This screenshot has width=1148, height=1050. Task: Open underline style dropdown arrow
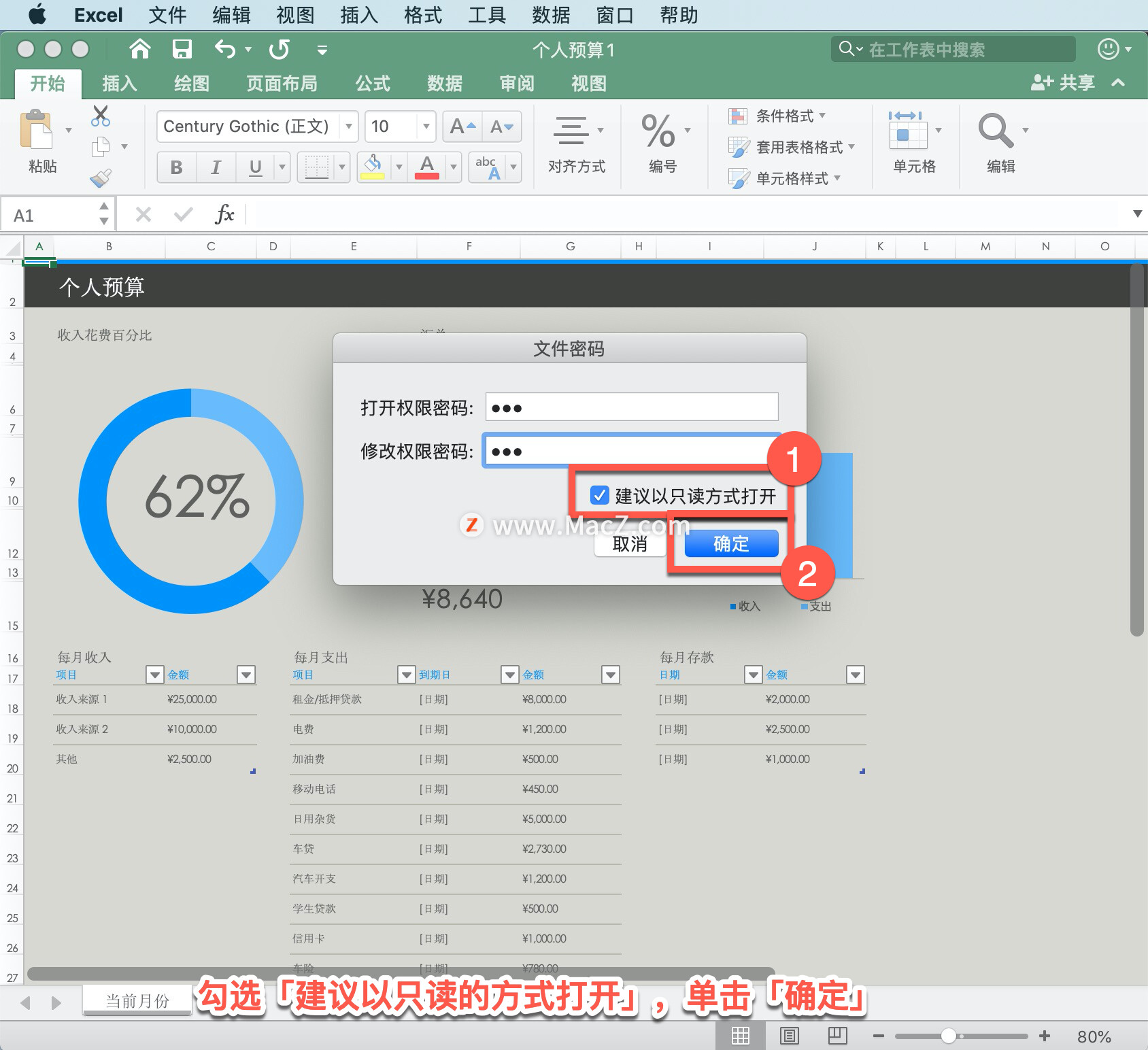(282, 167)
